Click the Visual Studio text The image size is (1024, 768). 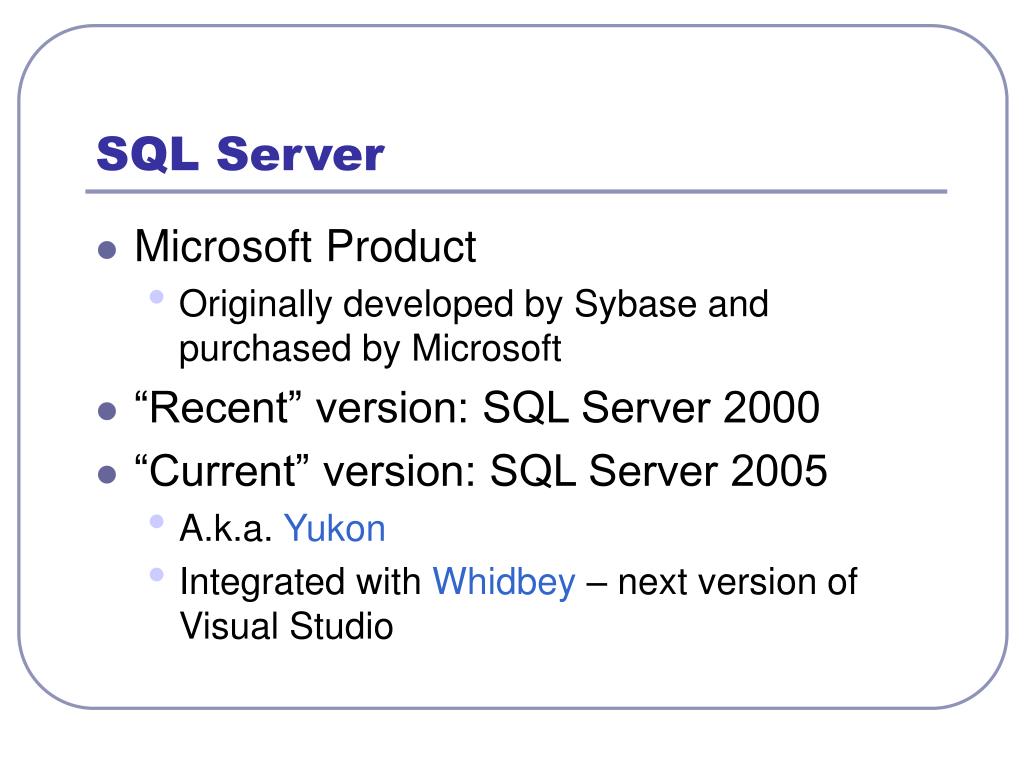coord(287,626)
